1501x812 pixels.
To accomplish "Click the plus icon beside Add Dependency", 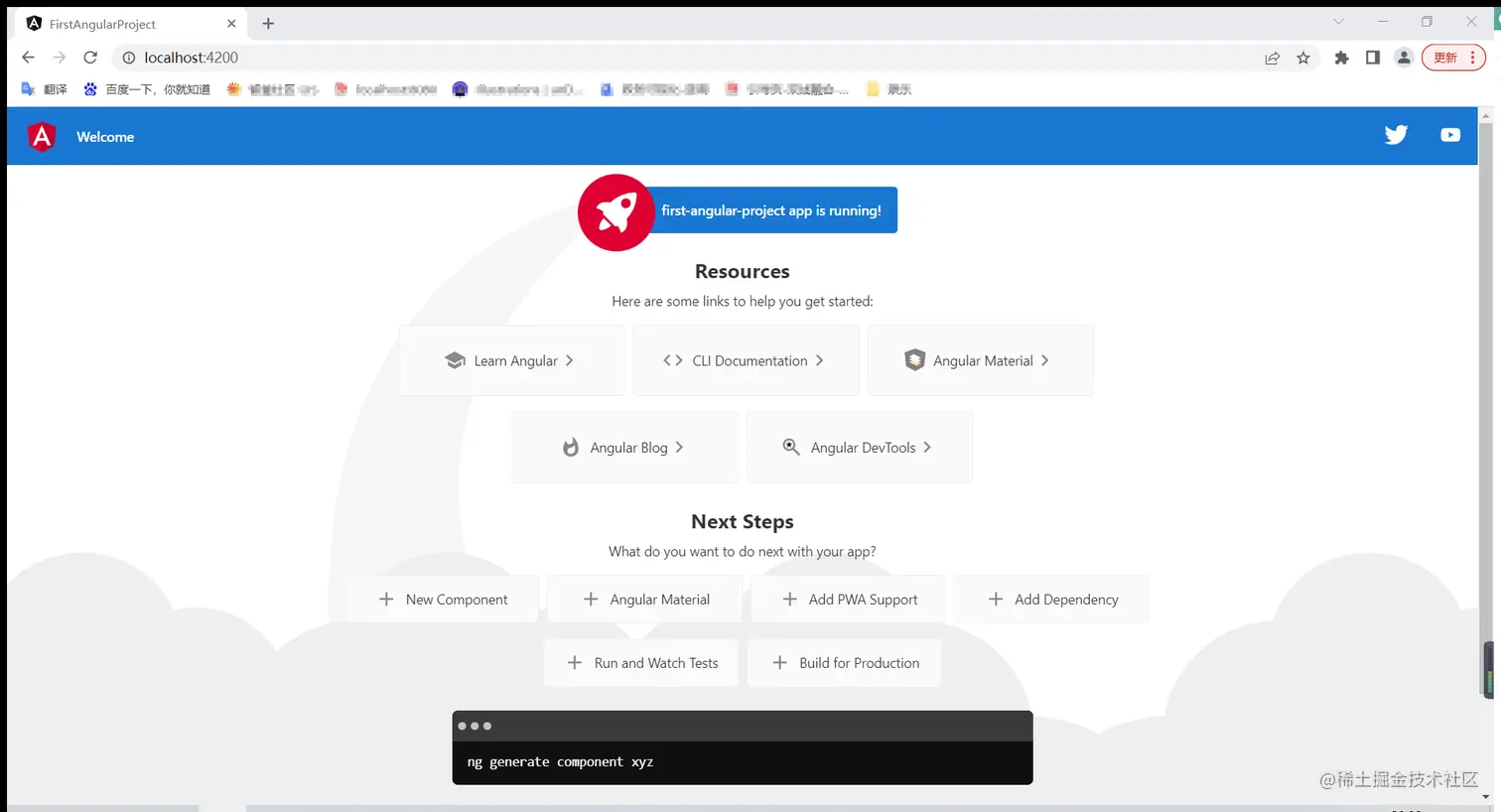I will [996, 600].
